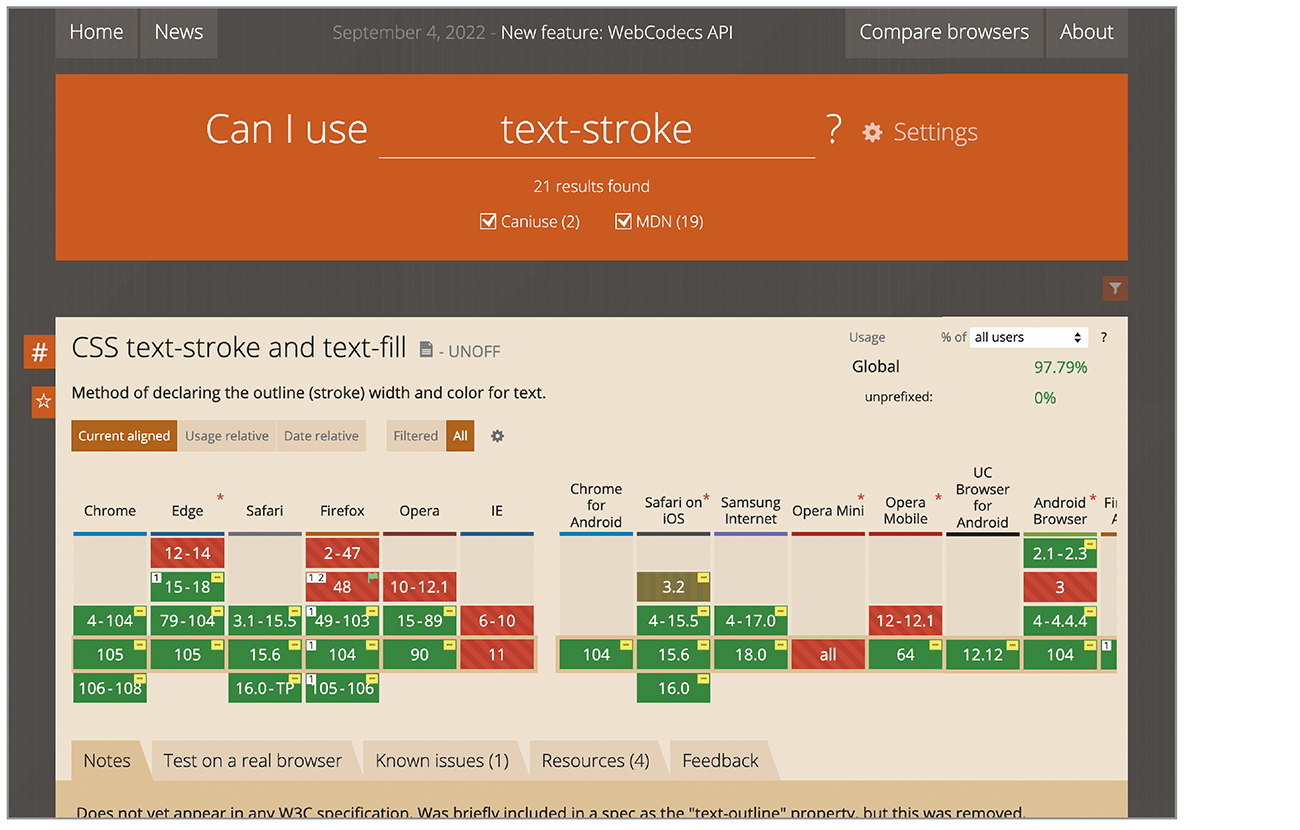This screenshot has width=1300, height=830.
Task: Click the Chrome column header
Action: pos(110,511)
